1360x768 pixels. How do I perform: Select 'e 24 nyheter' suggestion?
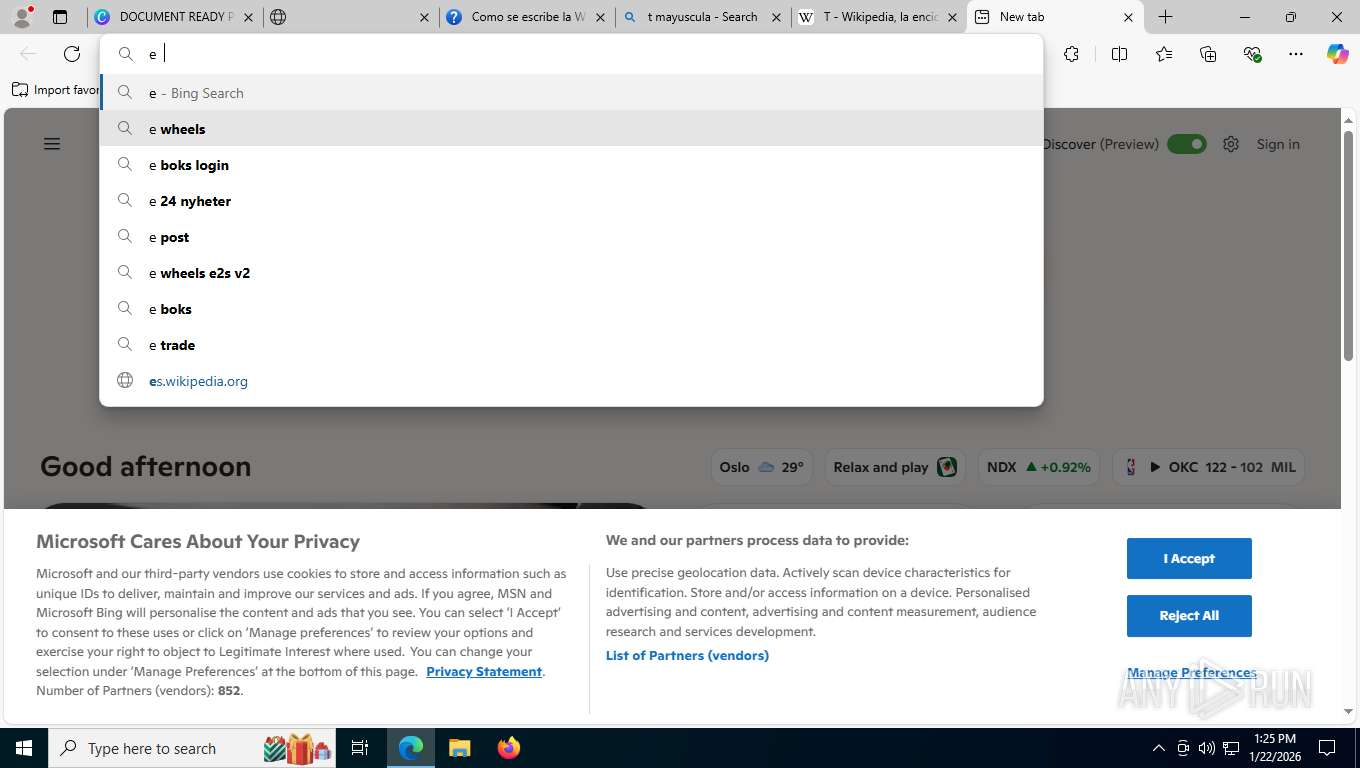[571, 201]
